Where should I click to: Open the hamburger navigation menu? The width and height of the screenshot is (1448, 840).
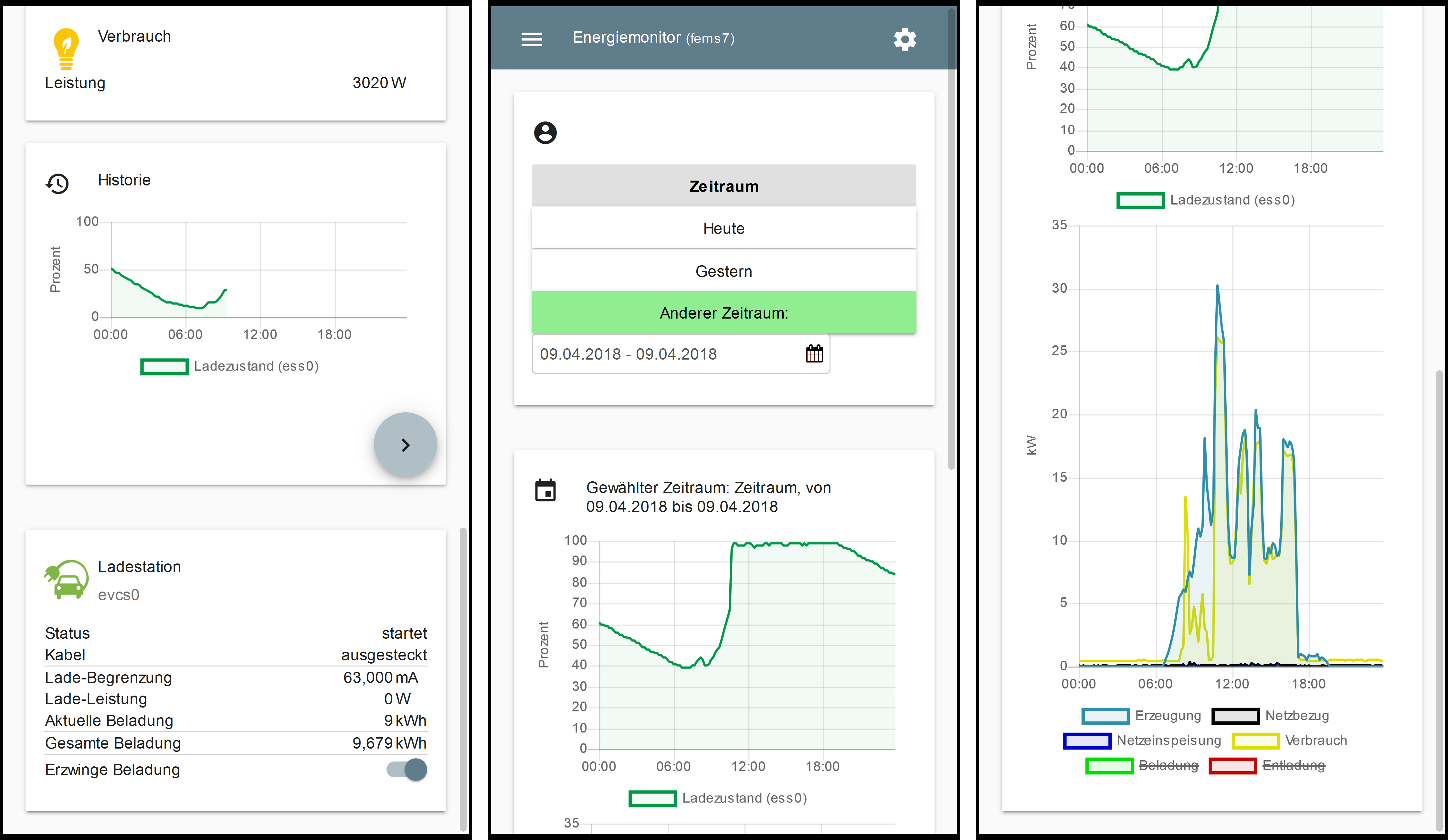532,39
